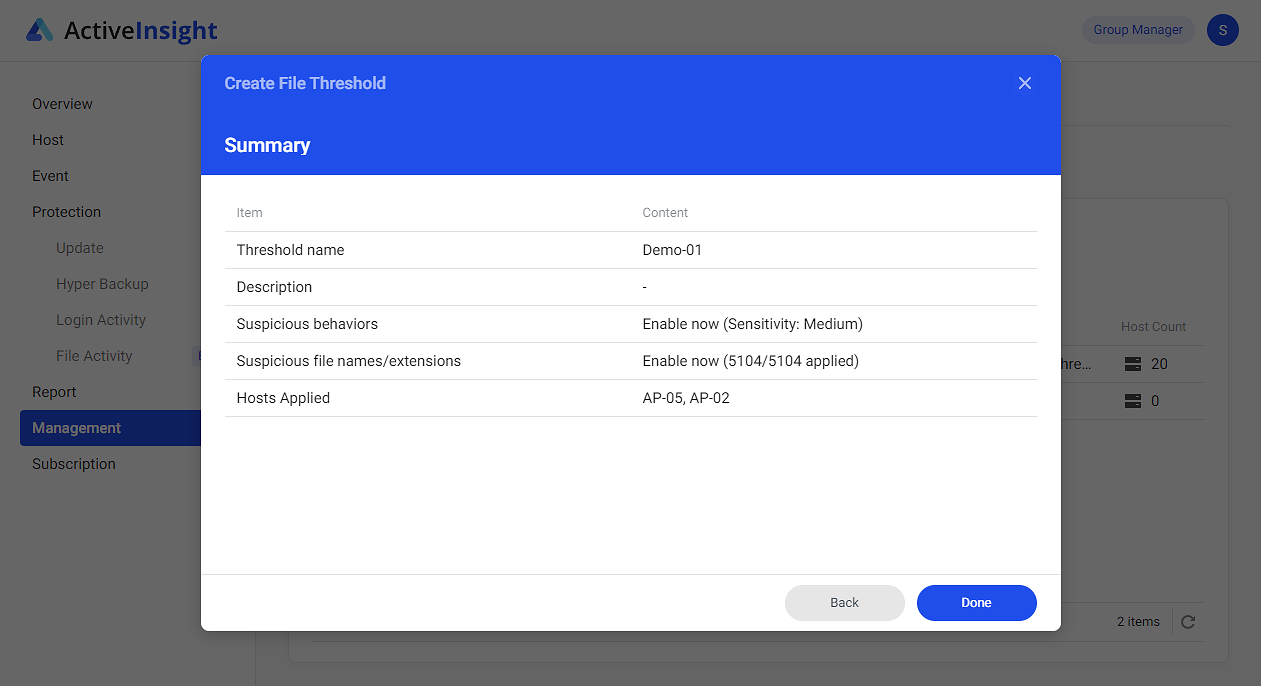Open File Activity under Protection
The height and width of the screenshot is (686, 1261).
[94, 355]
